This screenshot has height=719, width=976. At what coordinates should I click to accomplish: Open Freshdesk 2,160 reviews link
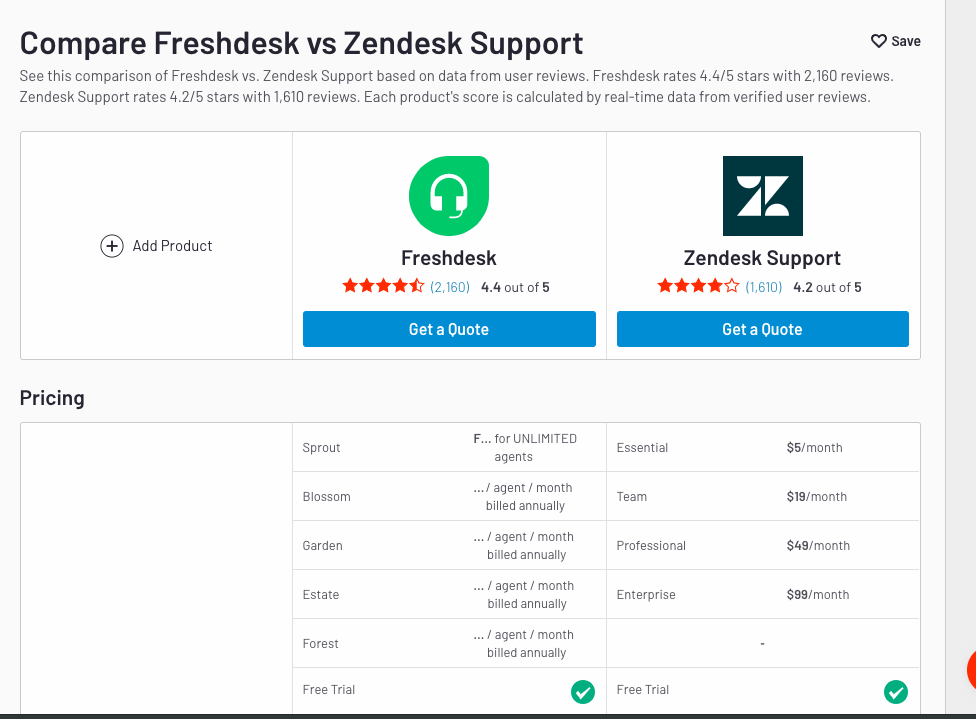[x=450, y=287]
